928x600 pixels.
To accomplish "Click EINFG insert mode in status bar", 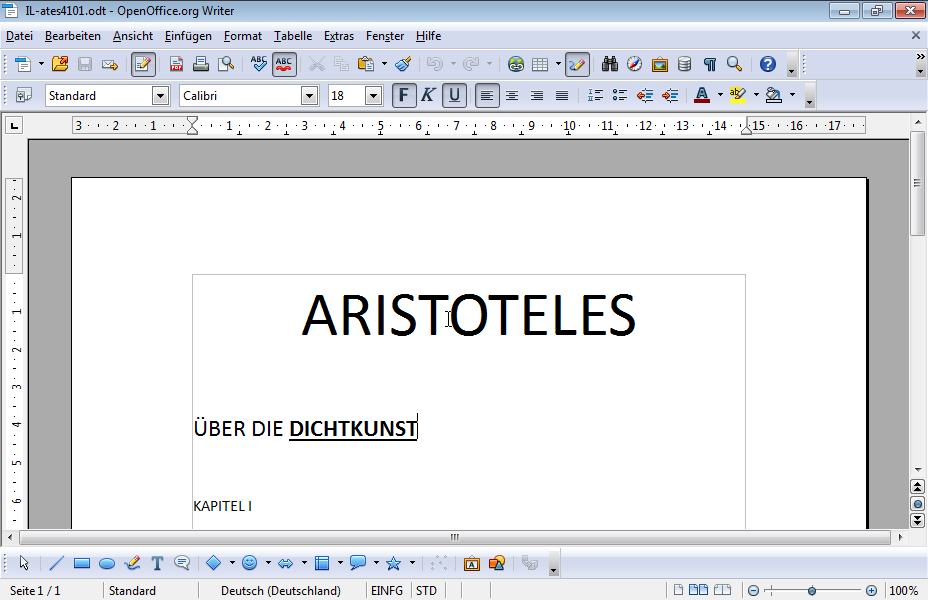I will tap(387, 591).
